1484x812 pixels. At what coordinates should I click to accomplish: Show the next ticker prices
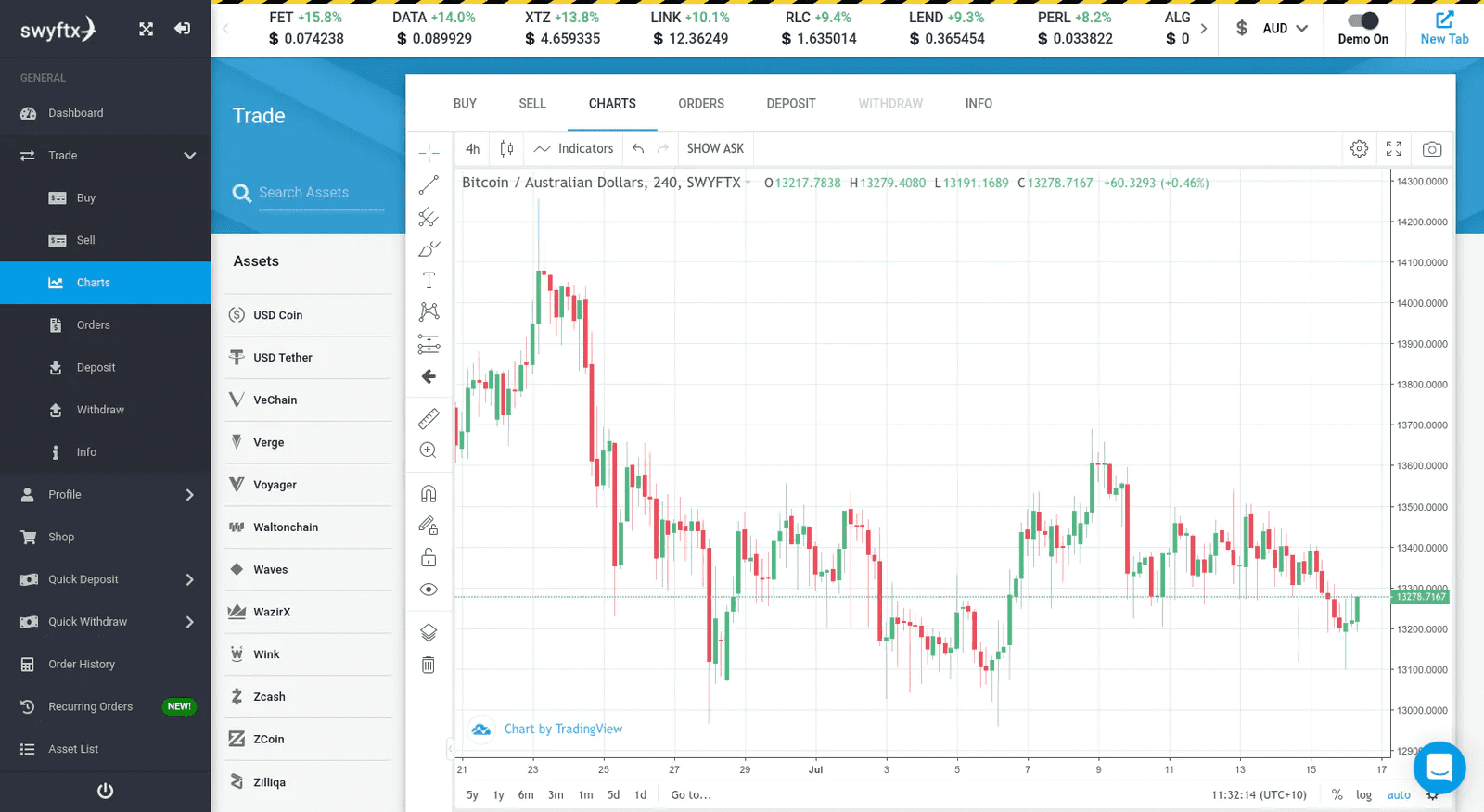(x=1204, y=29)
